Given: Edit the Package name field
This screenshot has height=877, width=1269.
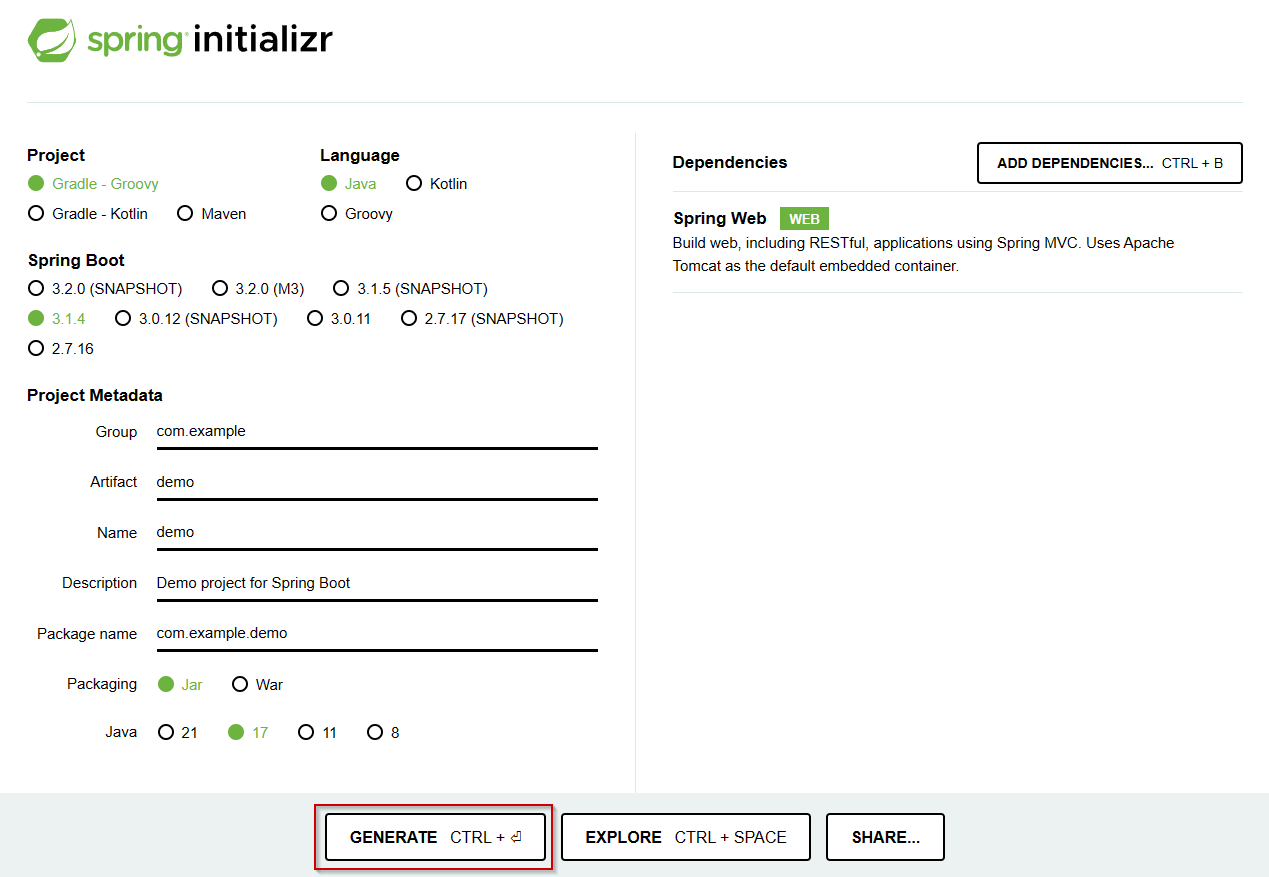Looking at the screenshot, I should click(x=377, y=633).
